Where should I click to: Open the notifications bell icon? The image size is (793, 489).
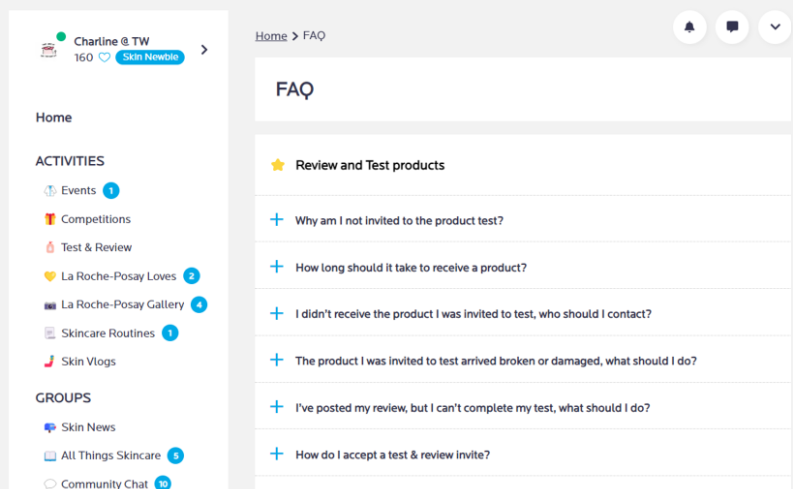(689, 27)
